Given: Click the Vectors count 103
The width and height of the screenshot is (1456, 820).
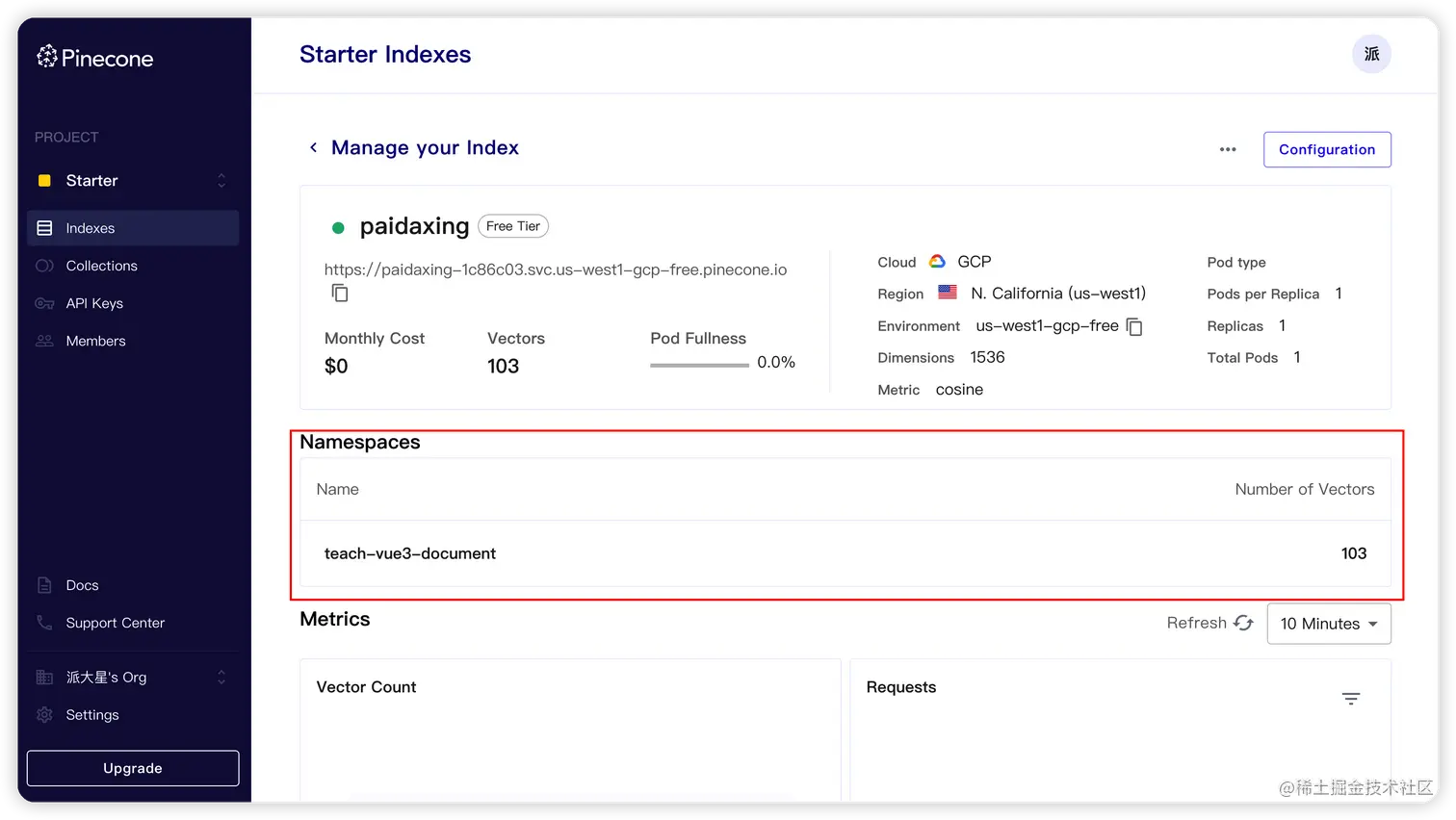Looking at the screenshot, I should [x=503, y=366].
